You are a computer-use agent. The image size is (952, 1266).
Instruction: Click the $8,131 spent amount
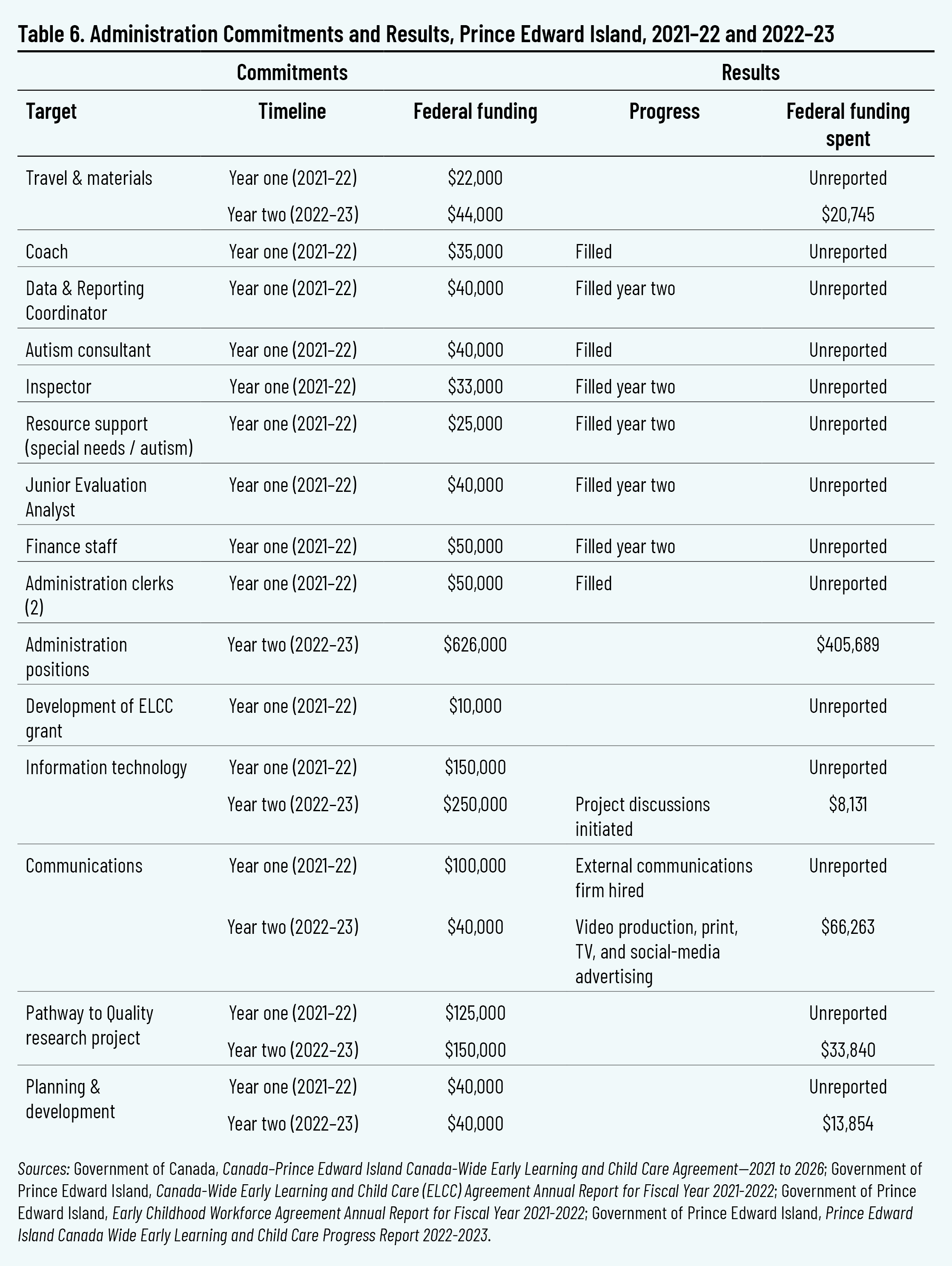(847, 804)
